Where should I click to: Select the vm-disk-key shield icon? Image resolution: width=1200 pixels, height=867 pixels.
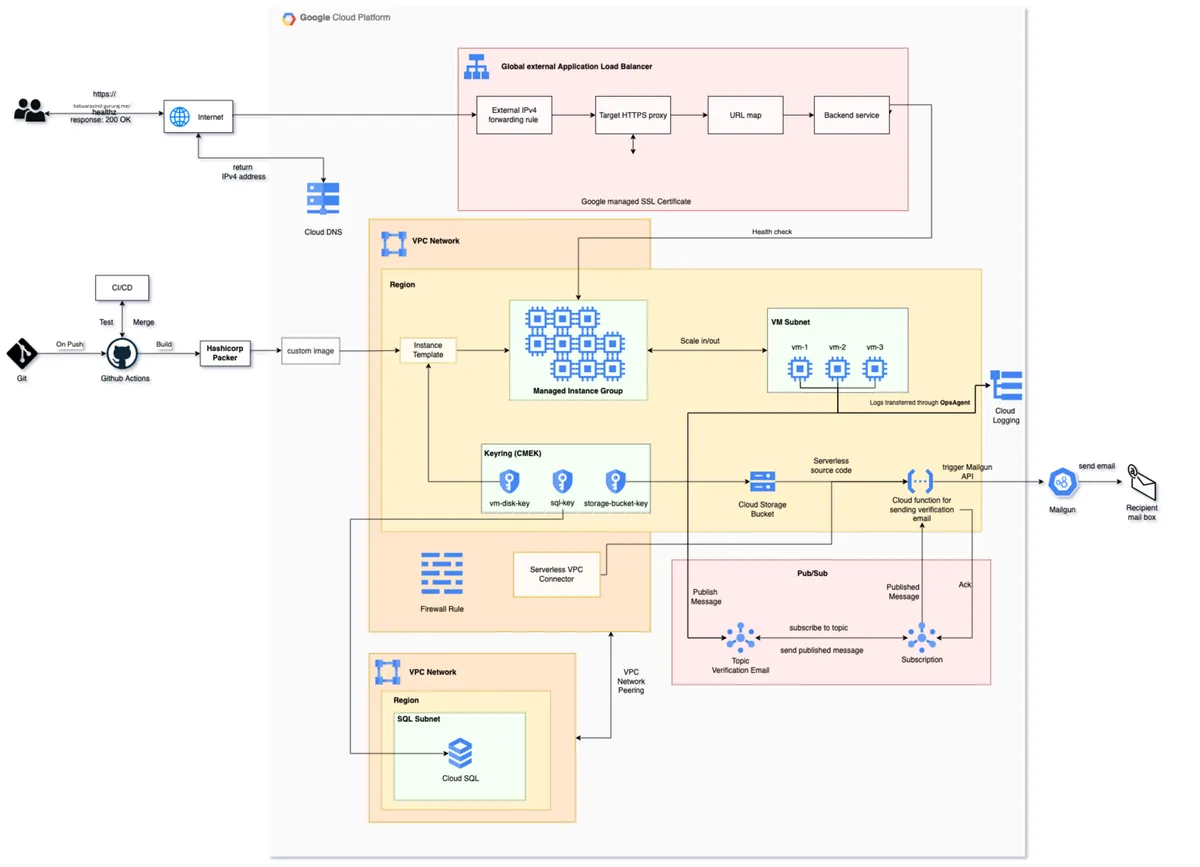(x=509, y=481)
